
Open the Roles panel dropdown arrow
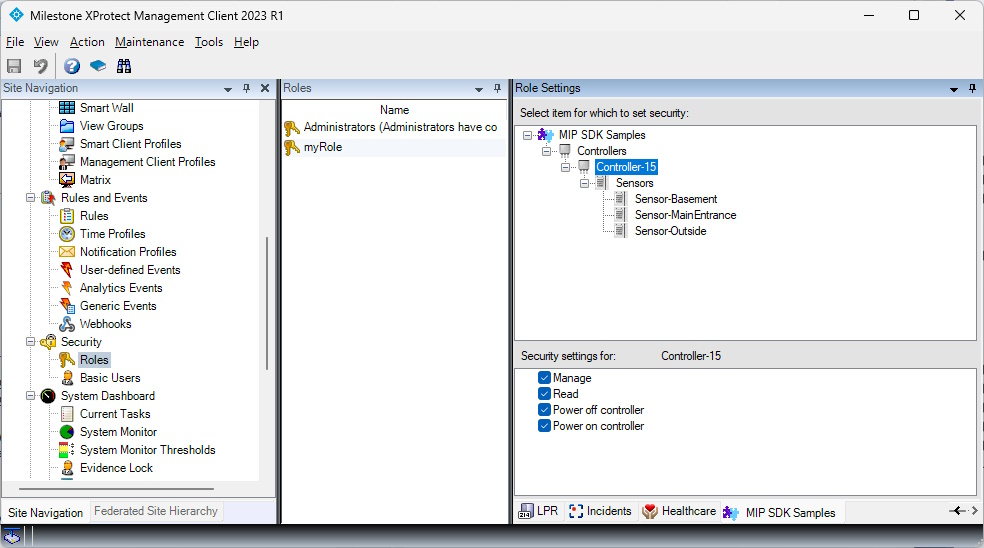click(x=479, y=89)
